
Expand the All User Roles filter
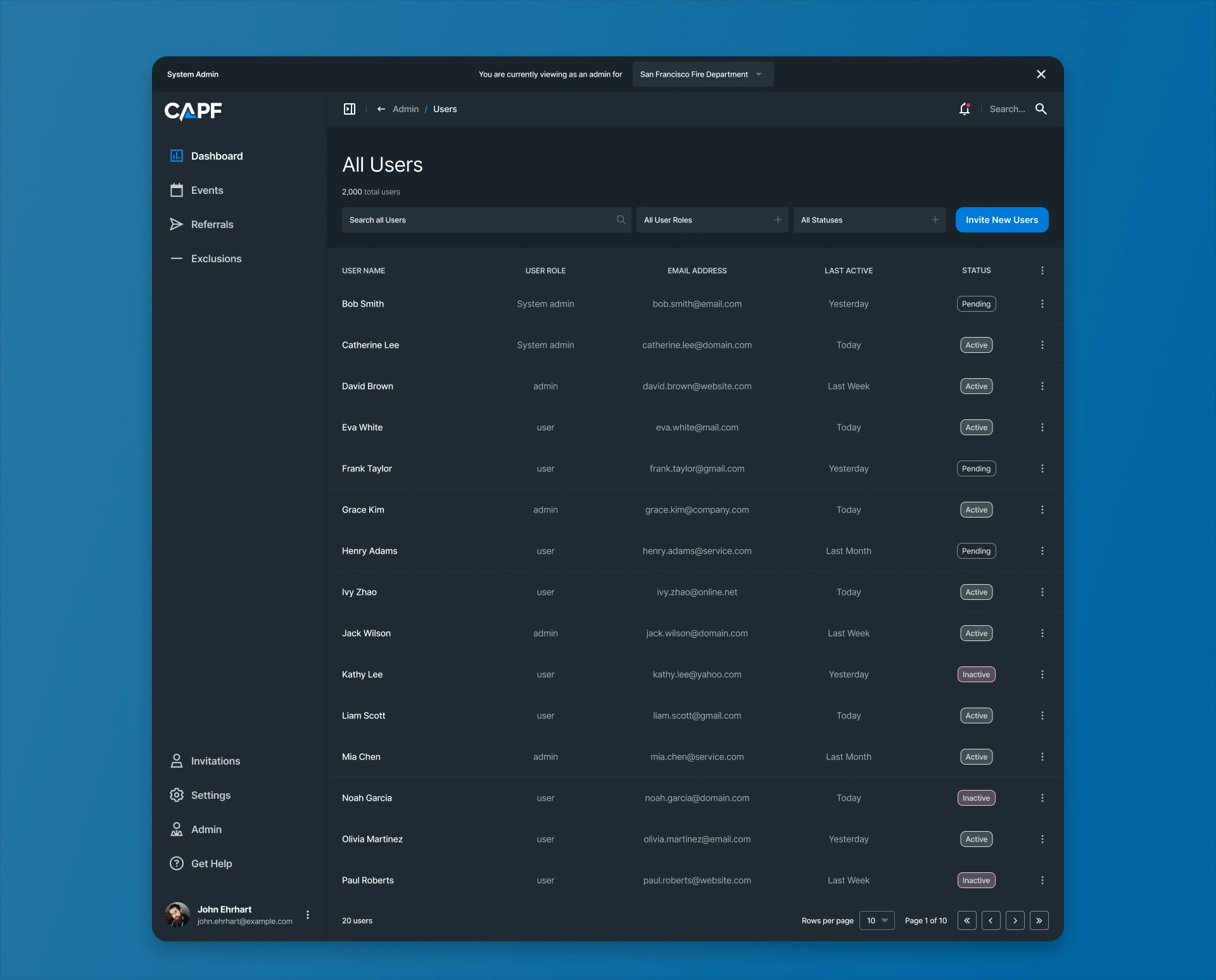712,220
